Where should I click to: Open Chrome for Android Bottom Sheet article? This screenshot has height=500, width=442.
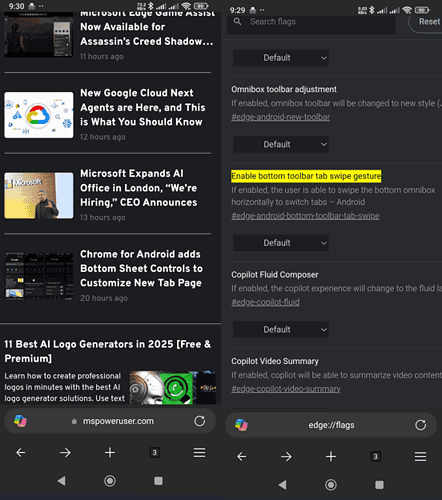(141, 268)
